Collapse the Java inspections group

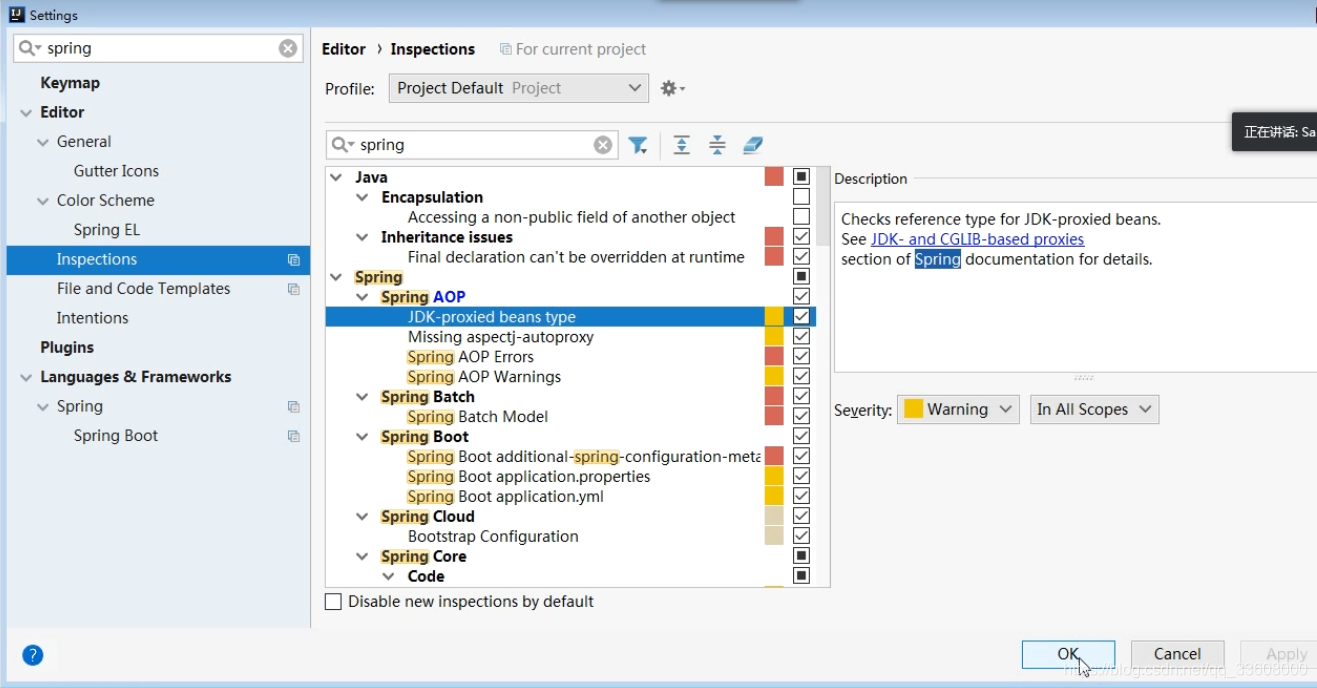[x=336, y=177]
